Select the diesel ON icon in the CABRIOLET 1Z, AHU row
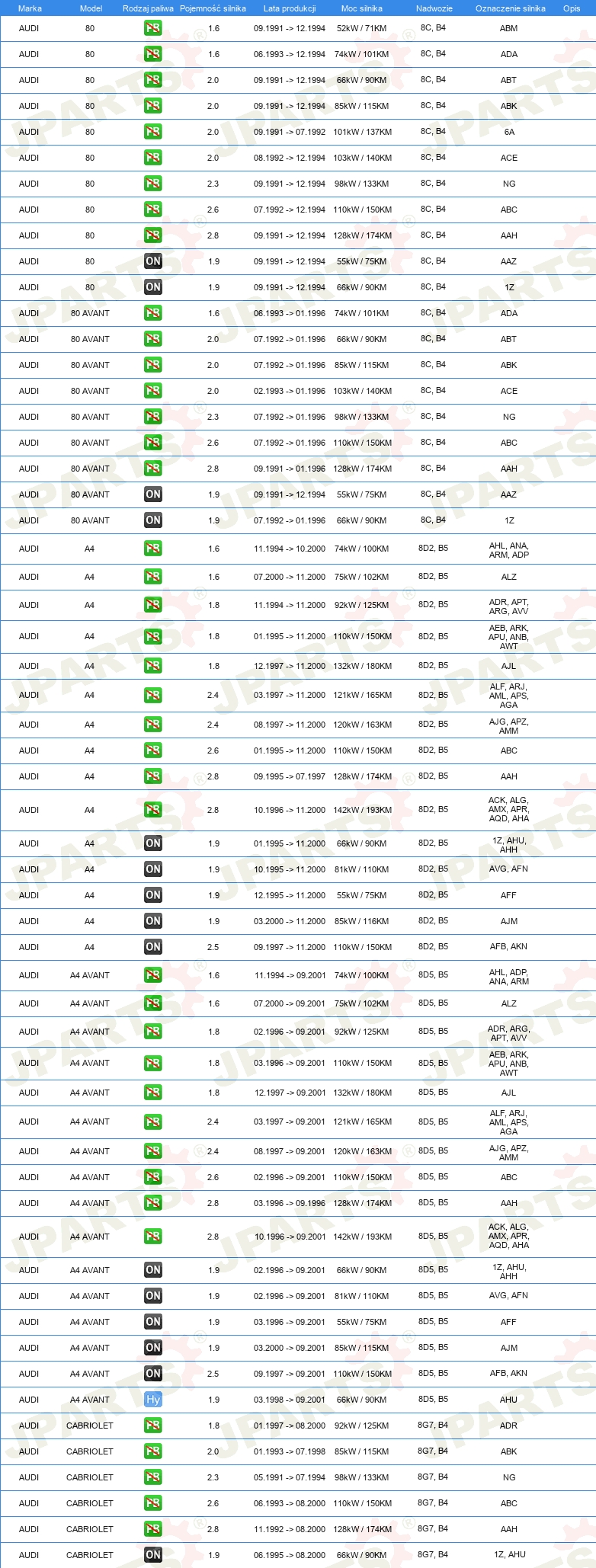 click(x=152, y=1555)
